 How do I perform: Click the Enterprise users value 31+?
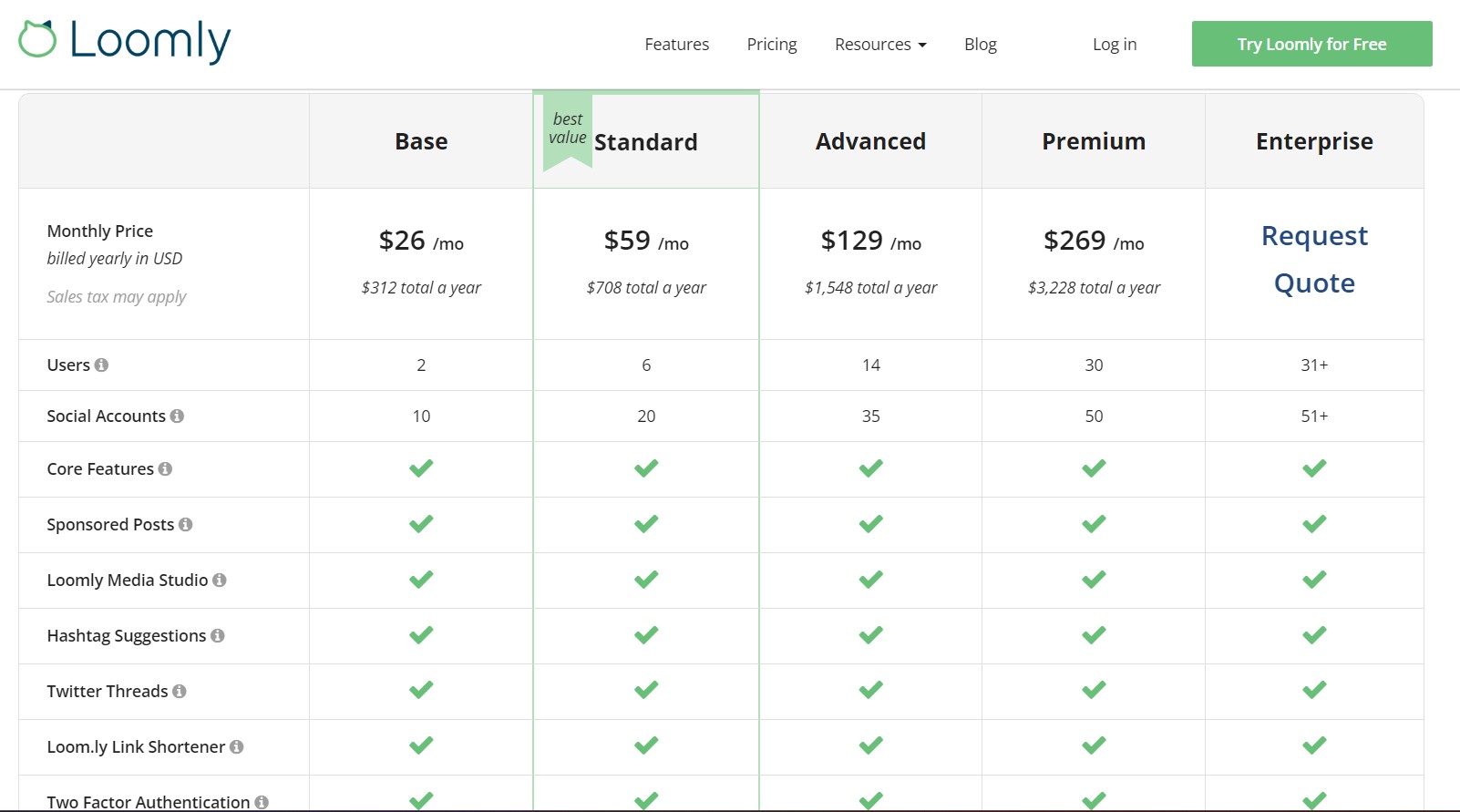click(x=1314, y=365)
